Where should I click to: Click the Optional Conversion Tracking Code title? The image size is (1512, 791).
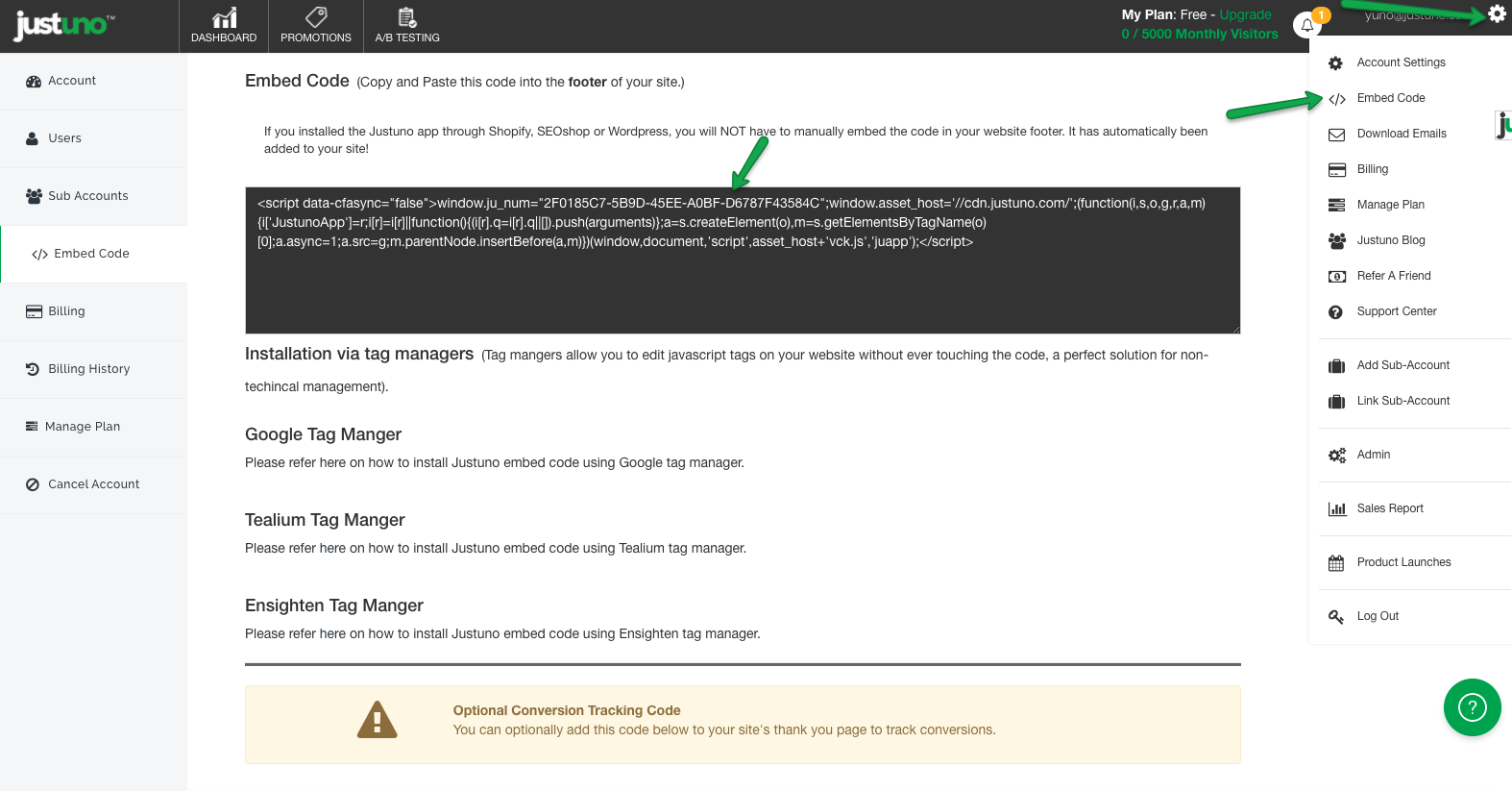coord(567,710)
